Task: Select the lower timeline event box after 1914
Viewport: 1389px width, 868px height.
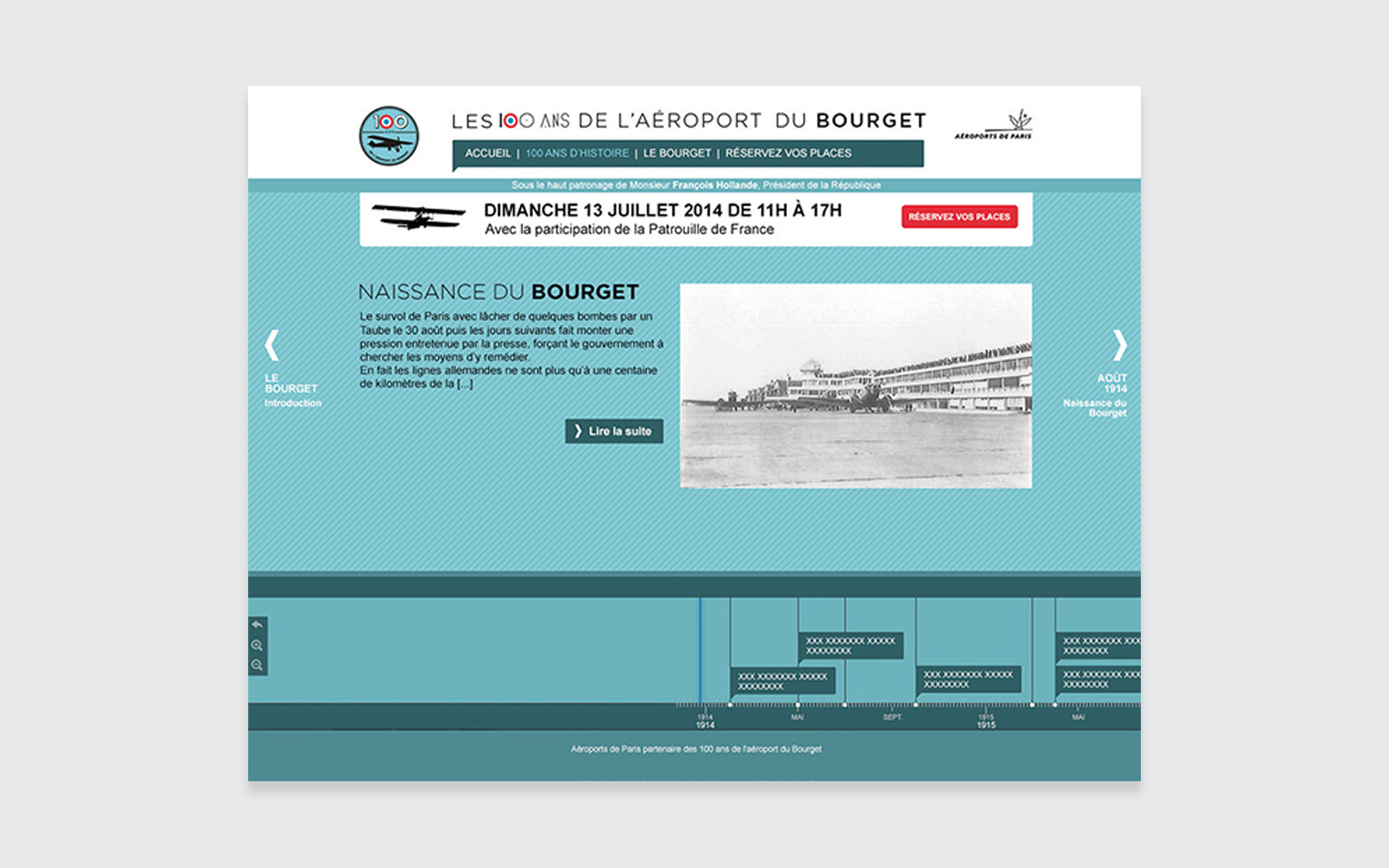Action: (783, 681)
